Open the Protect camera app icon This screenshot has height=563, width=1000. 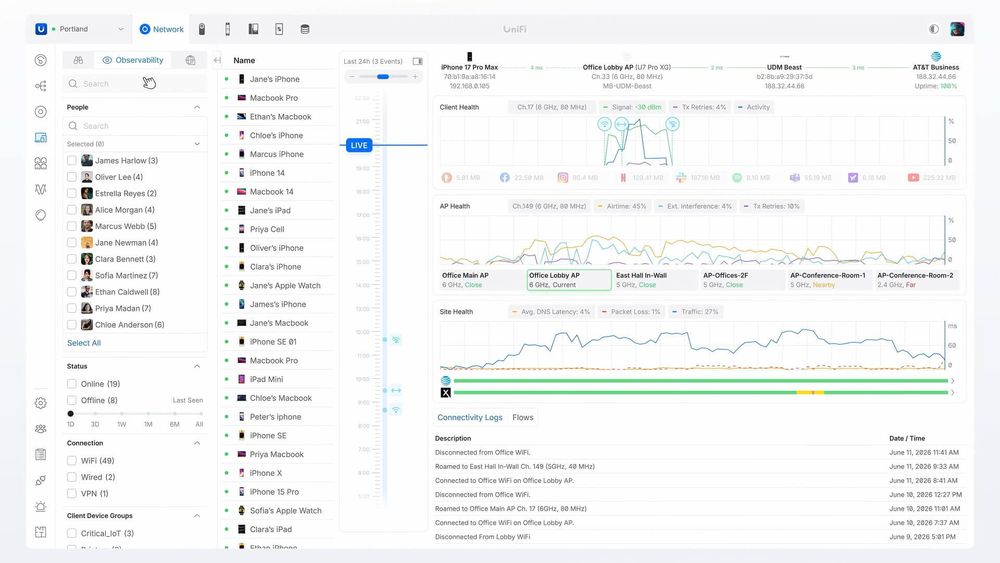[x=202, y=29]
